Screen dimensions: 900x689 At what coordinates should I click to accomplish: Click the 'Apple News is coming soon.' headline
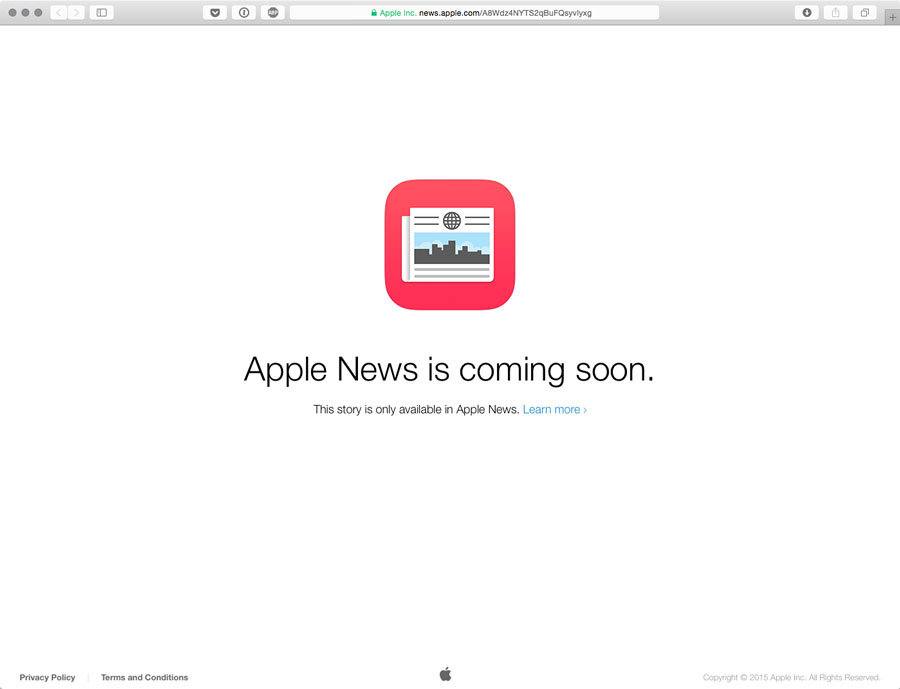coord(449,370)
